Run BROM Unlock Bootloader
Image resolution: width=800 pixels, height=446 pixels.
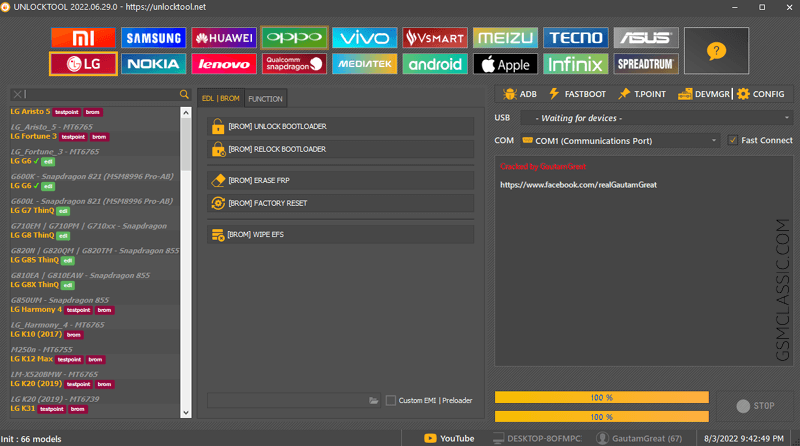(x=340, y=127)
